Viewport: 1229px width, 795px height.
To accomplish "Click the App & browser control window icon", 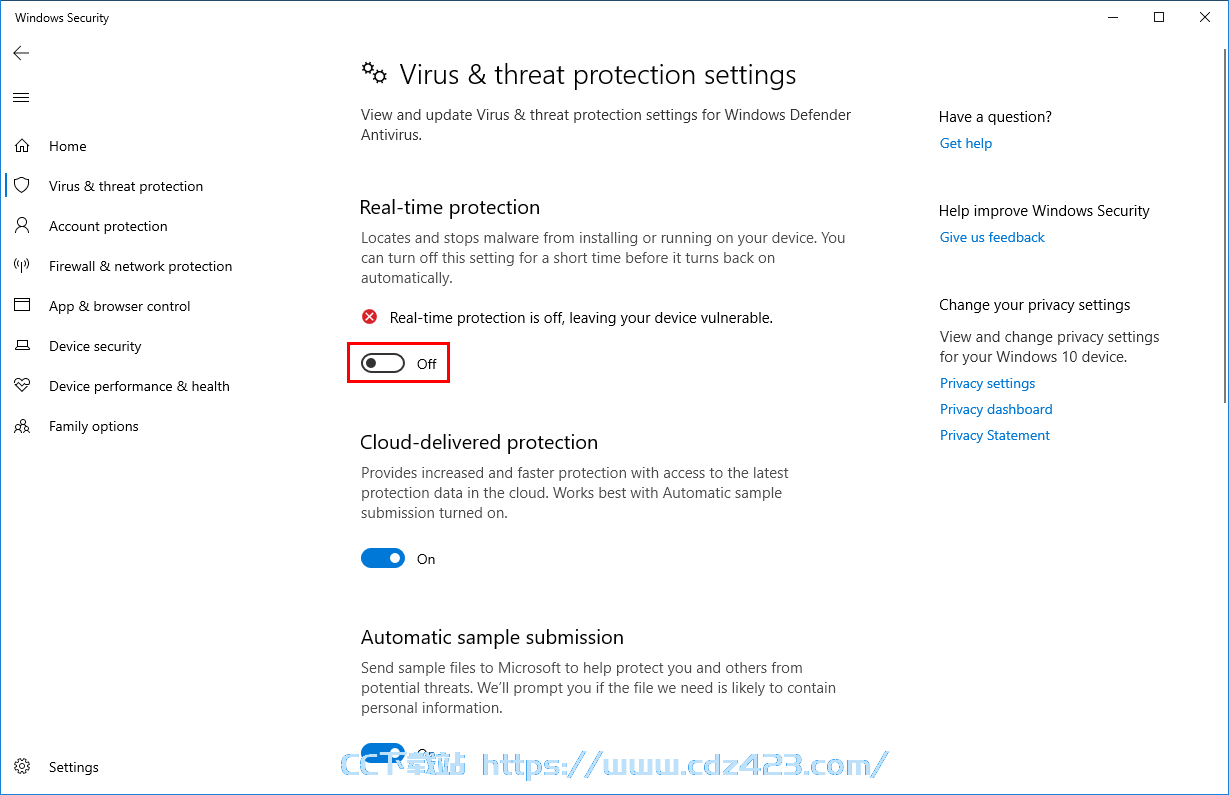I will 22,306.
